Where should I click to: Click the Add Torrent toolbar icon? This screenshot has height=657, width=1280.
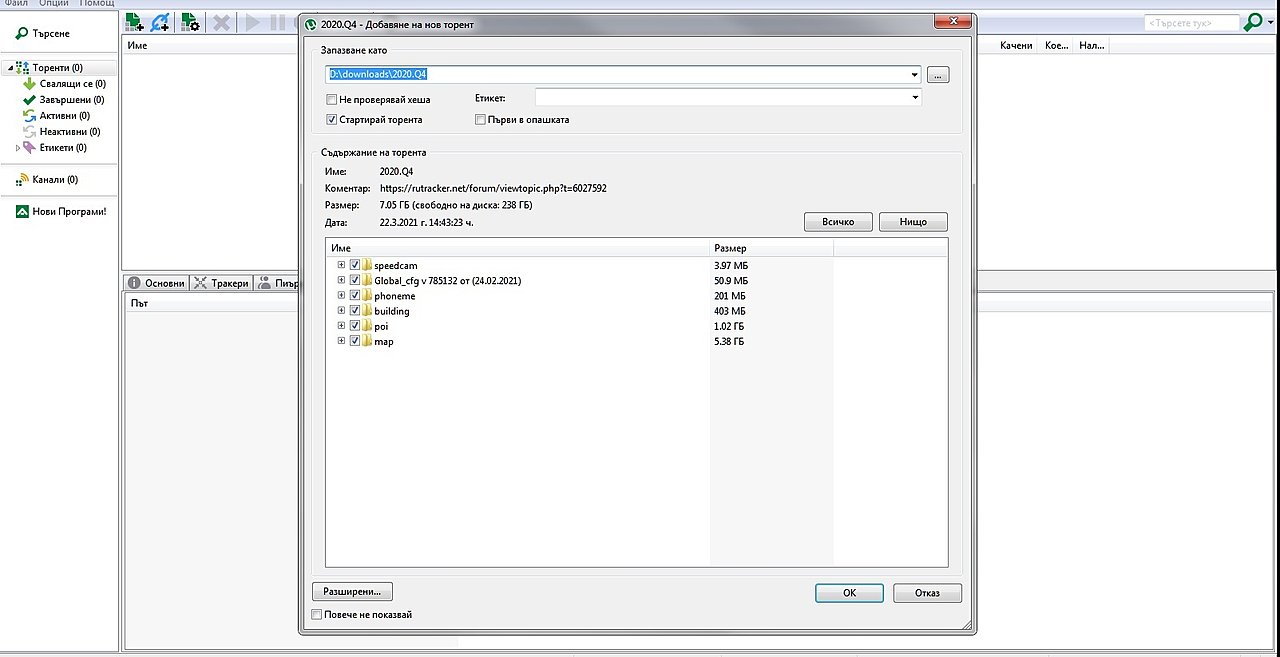pos(134,22)
